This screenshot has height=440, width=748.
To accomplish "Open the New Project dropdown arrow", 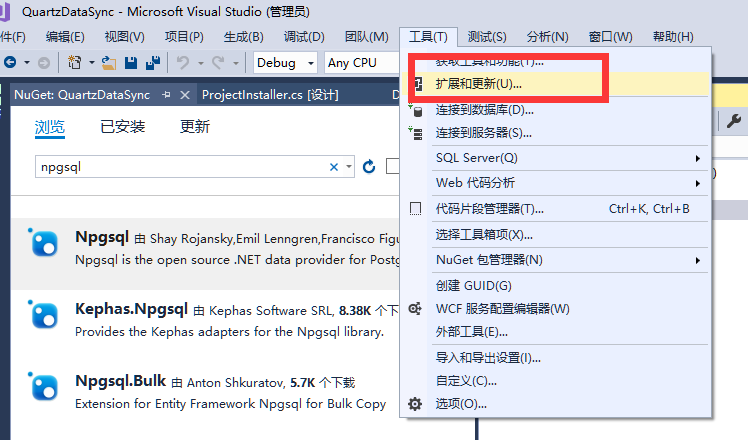I will (92, 63).
